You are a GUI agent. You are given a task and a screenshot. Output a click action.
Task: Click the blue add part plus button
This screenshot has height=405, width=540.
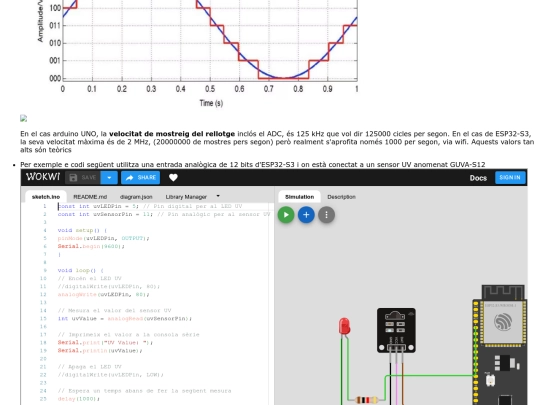pos(306,215)
